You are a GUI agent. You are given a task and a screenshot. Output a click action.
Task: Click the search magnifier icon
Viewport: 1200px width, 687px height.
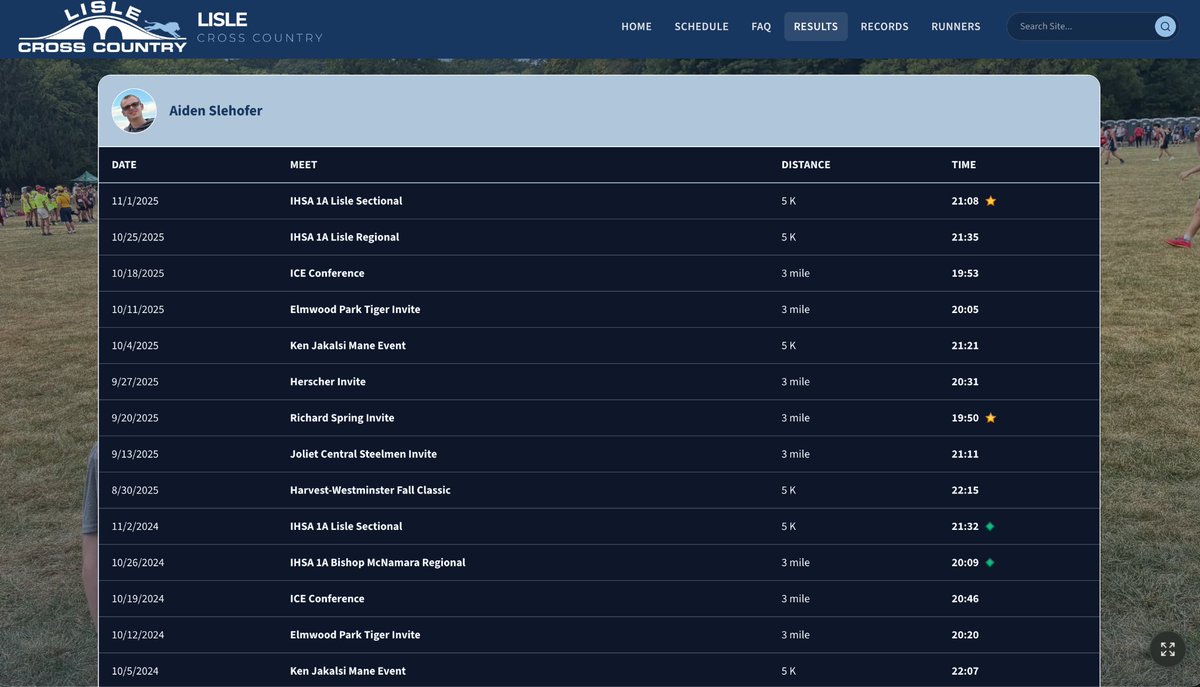click(1165, 27)
